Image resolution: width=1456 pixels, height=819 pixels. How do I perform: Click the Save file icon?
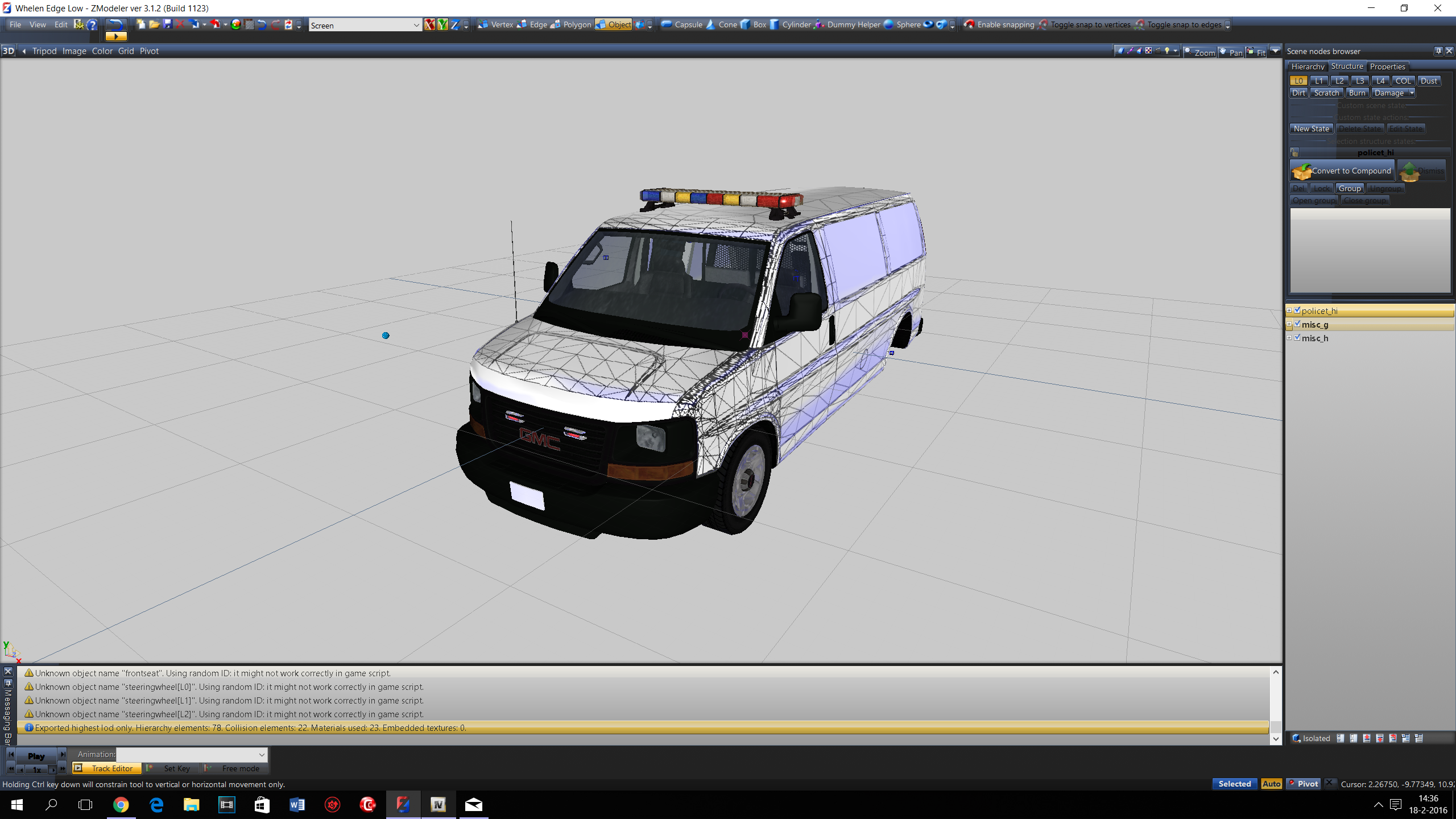coord(167,24)
